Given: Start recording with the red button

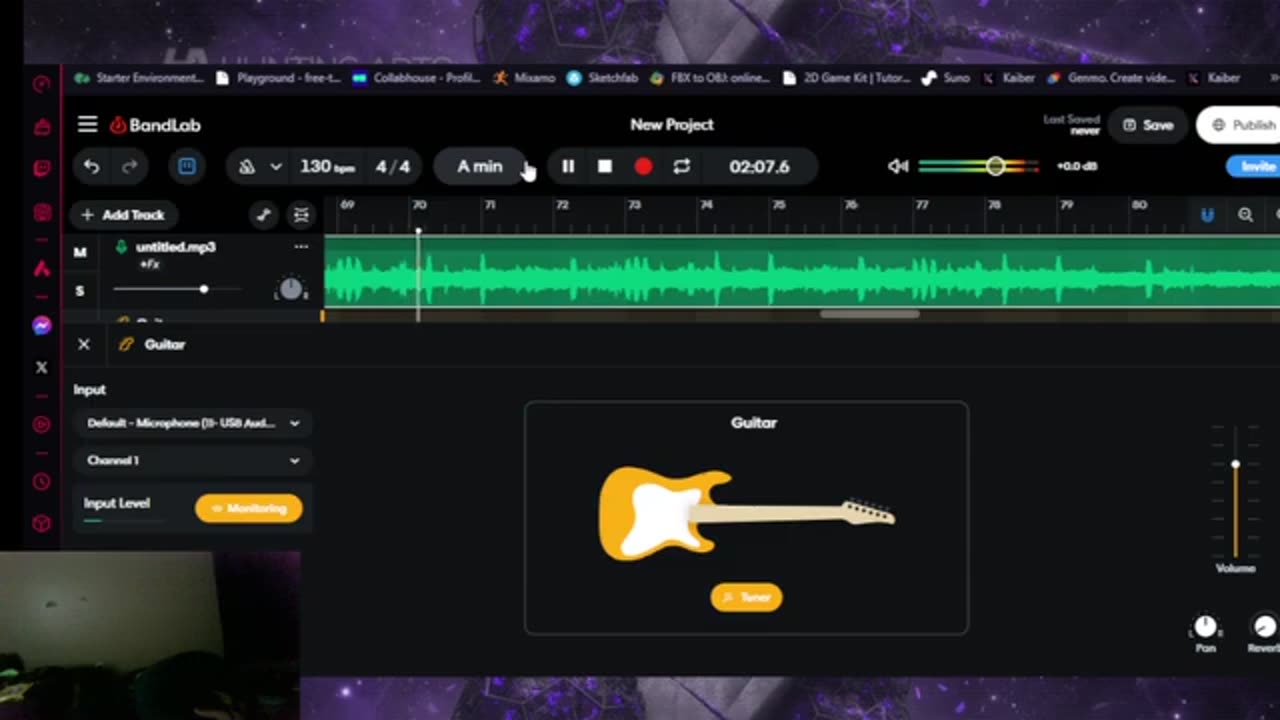Looking at the screenshot, I should [643, 167].
